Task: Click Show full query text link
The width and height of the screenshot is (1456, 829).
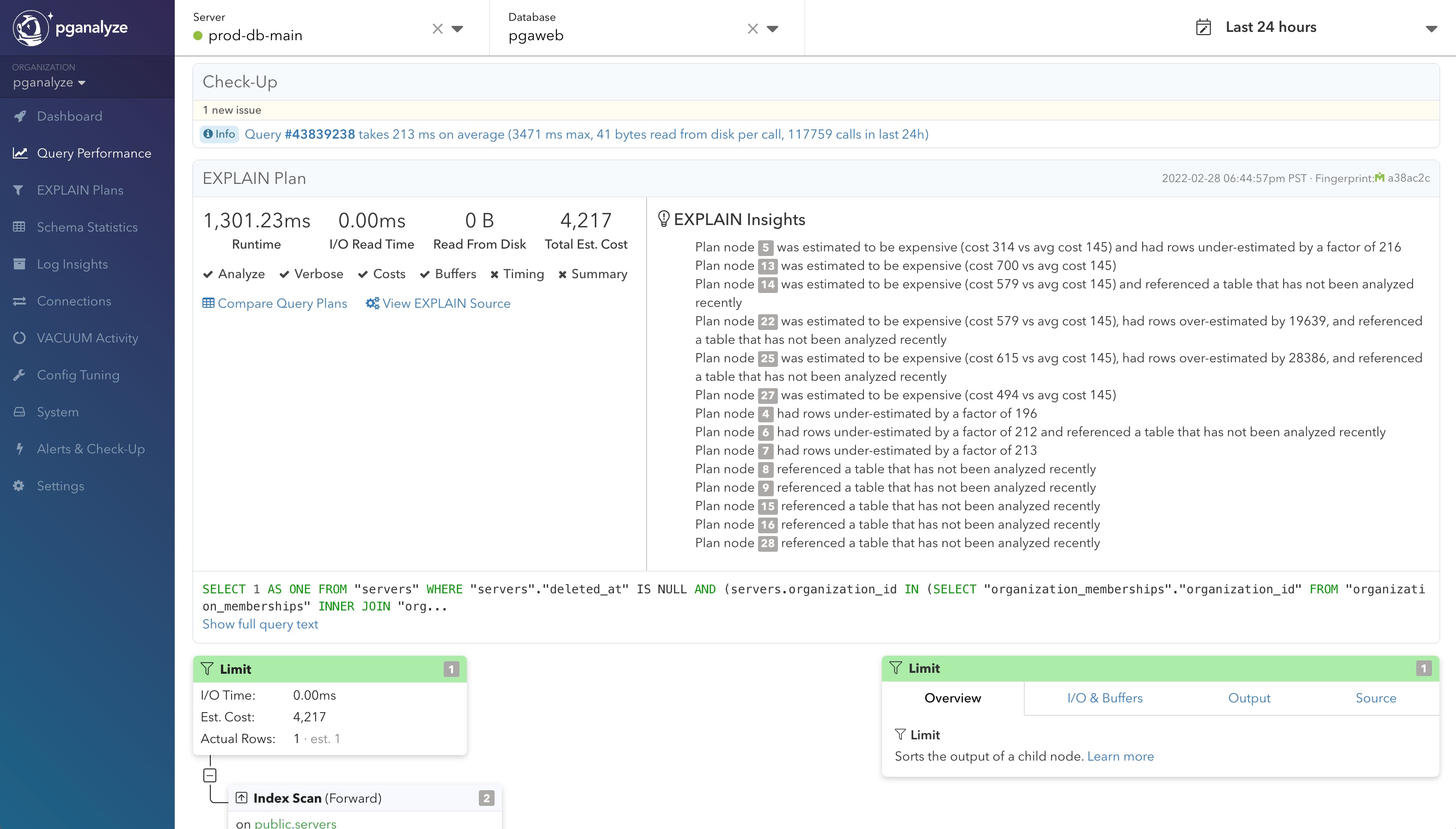Action: coord(260,624)
